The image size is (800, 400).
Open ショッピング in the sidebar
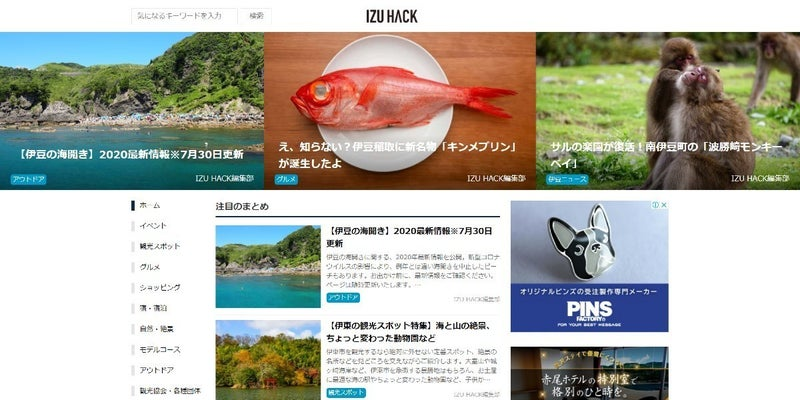click(160, 287)
